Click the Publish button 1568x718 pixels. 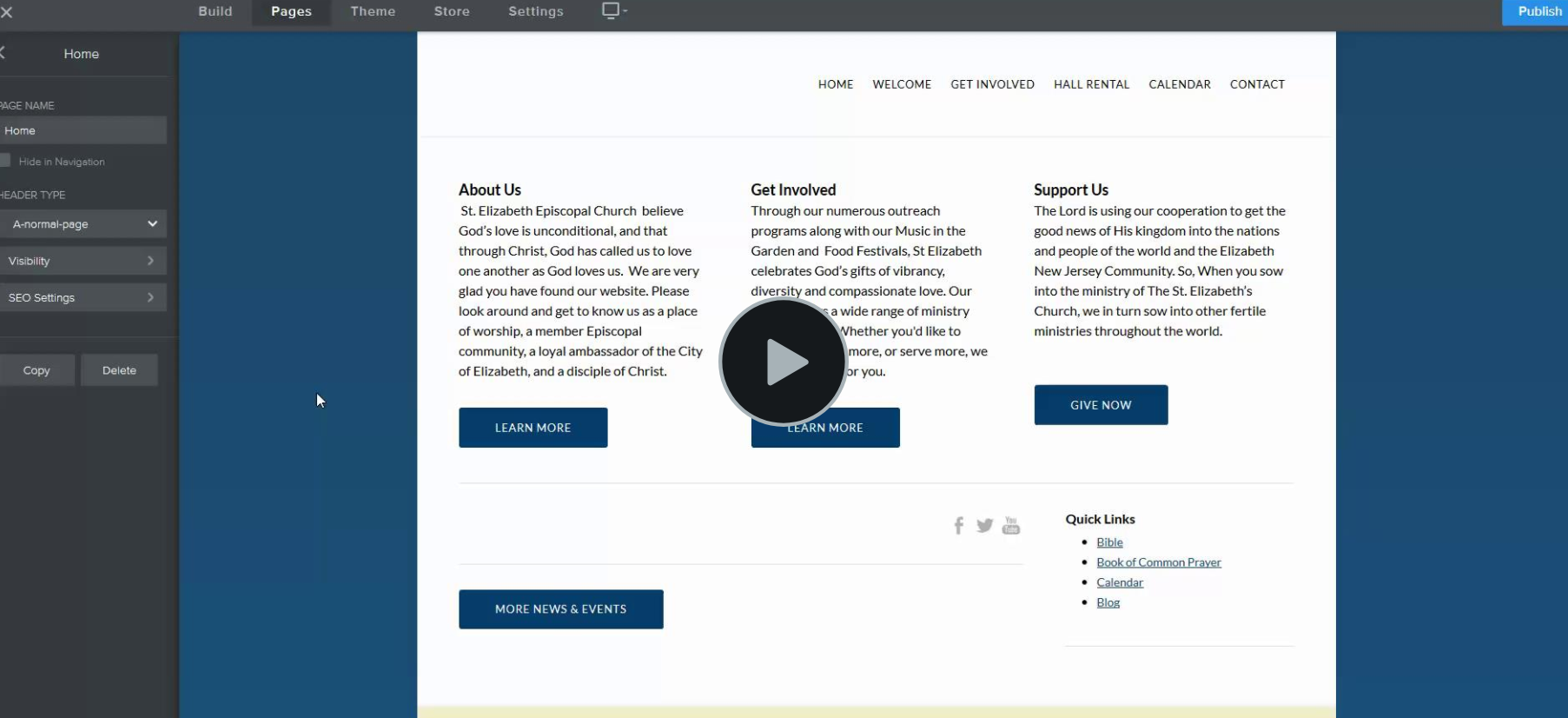pos(1535,12)
